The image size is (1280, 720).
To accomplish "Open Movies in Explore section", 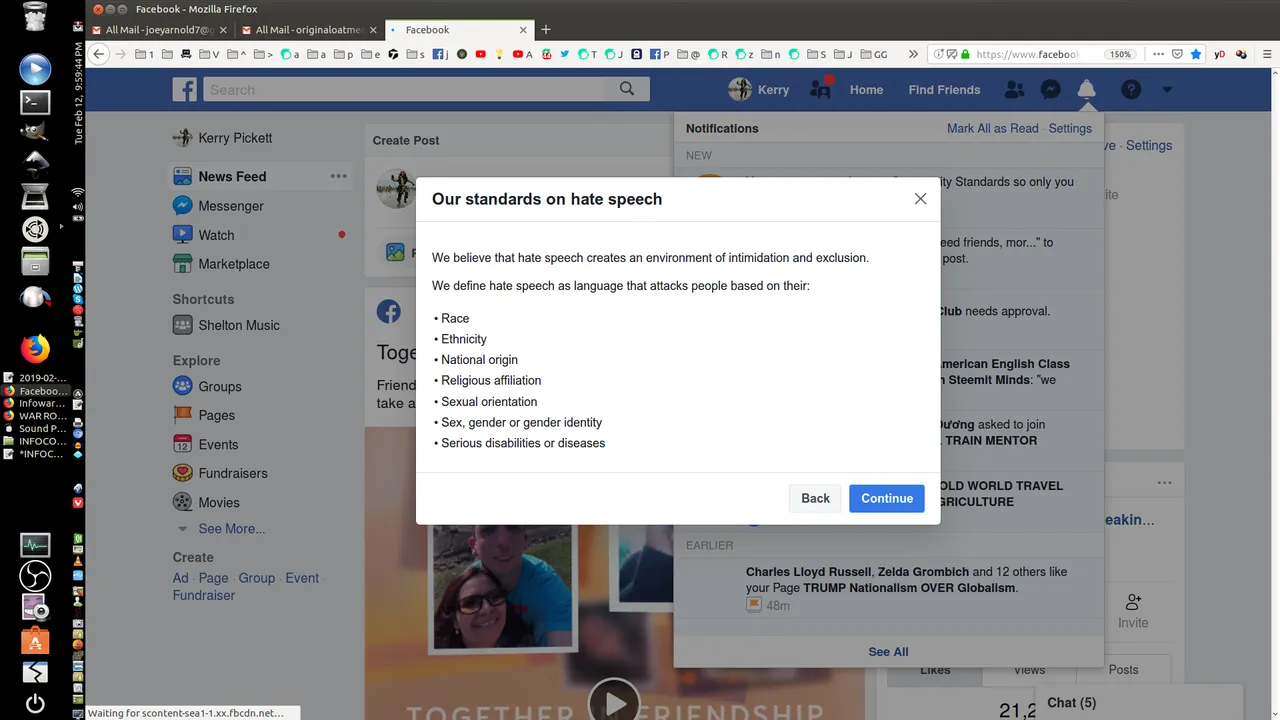I will pyautogui.click(x=219, y=502).
